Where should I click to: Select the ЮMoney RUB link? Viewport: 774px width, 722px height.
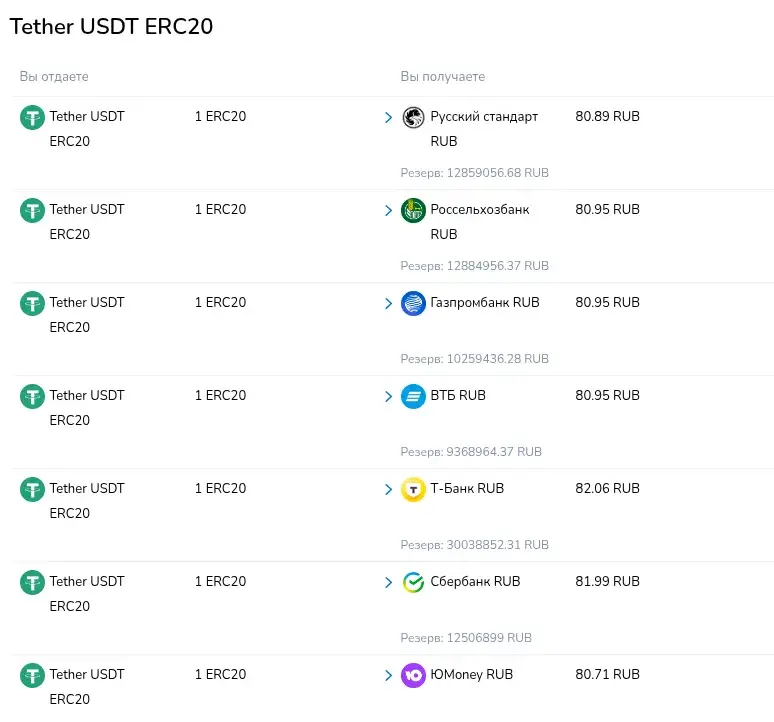(471, 674)
